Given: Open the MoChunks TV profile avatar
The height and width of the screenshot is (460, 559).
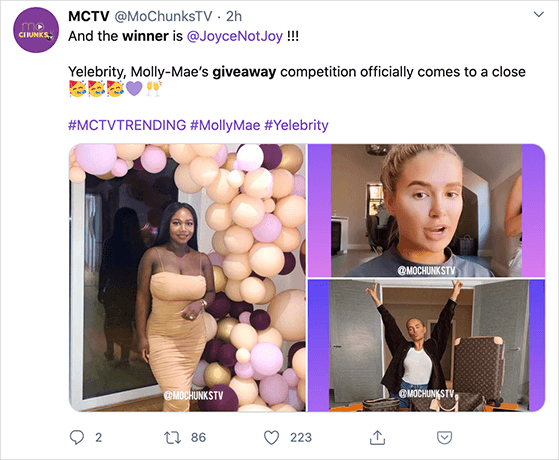Looking at the screenshot, I should click(x=36, y=30).
